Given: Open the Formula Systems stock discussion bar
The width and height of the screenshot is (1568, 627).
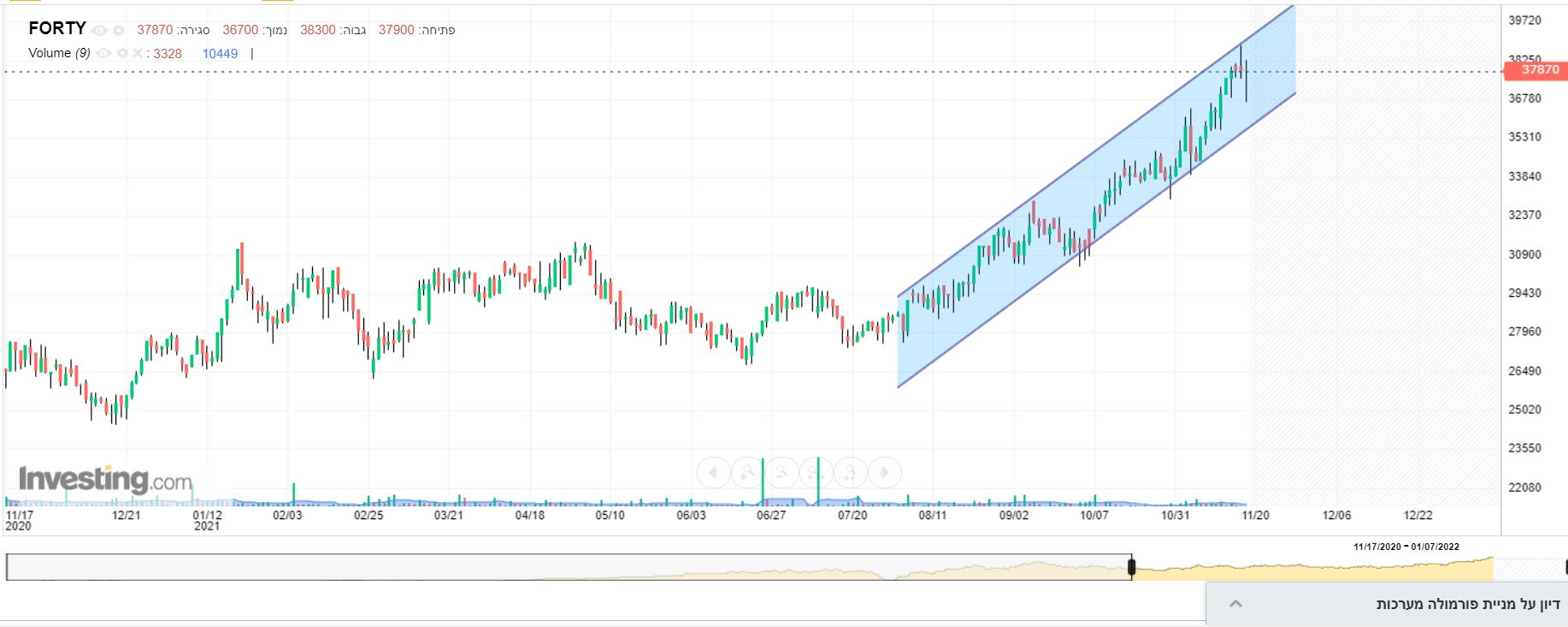Looking at the screenshot, I should click(x=1467, y=604).
